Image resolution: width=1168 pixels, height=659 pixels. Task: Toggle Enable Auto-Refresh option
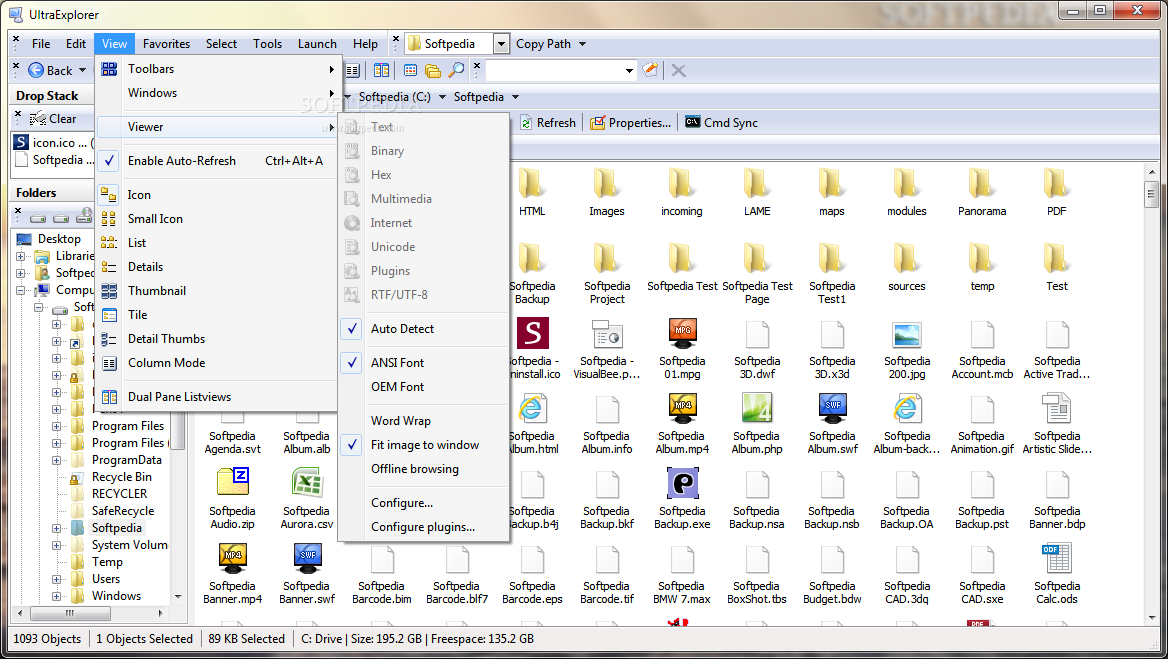pyautogui.click(x=218, y=161)
